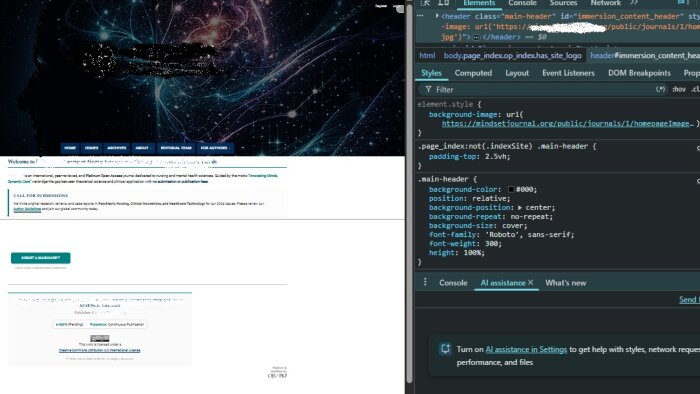Click the element.style selector text
Viewport: 700px width, 394px height.
[x=445, y=104]
